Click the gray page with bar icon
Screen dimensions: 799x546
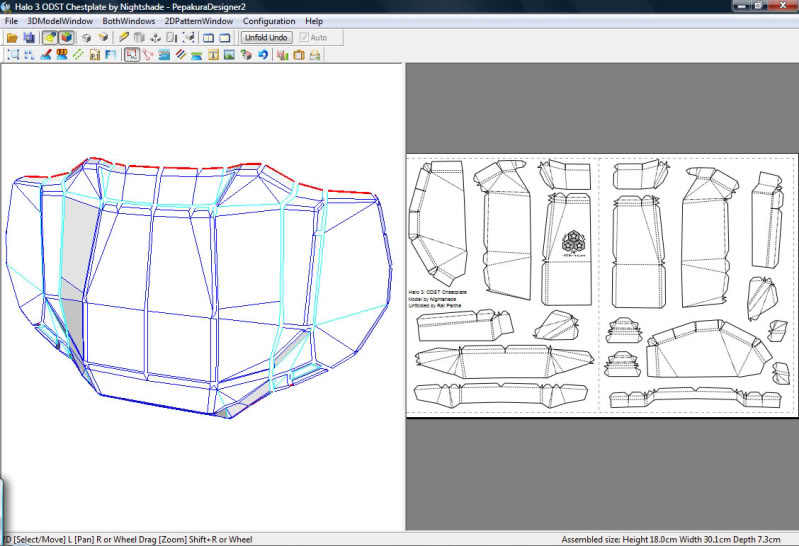[x=172, y=37]
